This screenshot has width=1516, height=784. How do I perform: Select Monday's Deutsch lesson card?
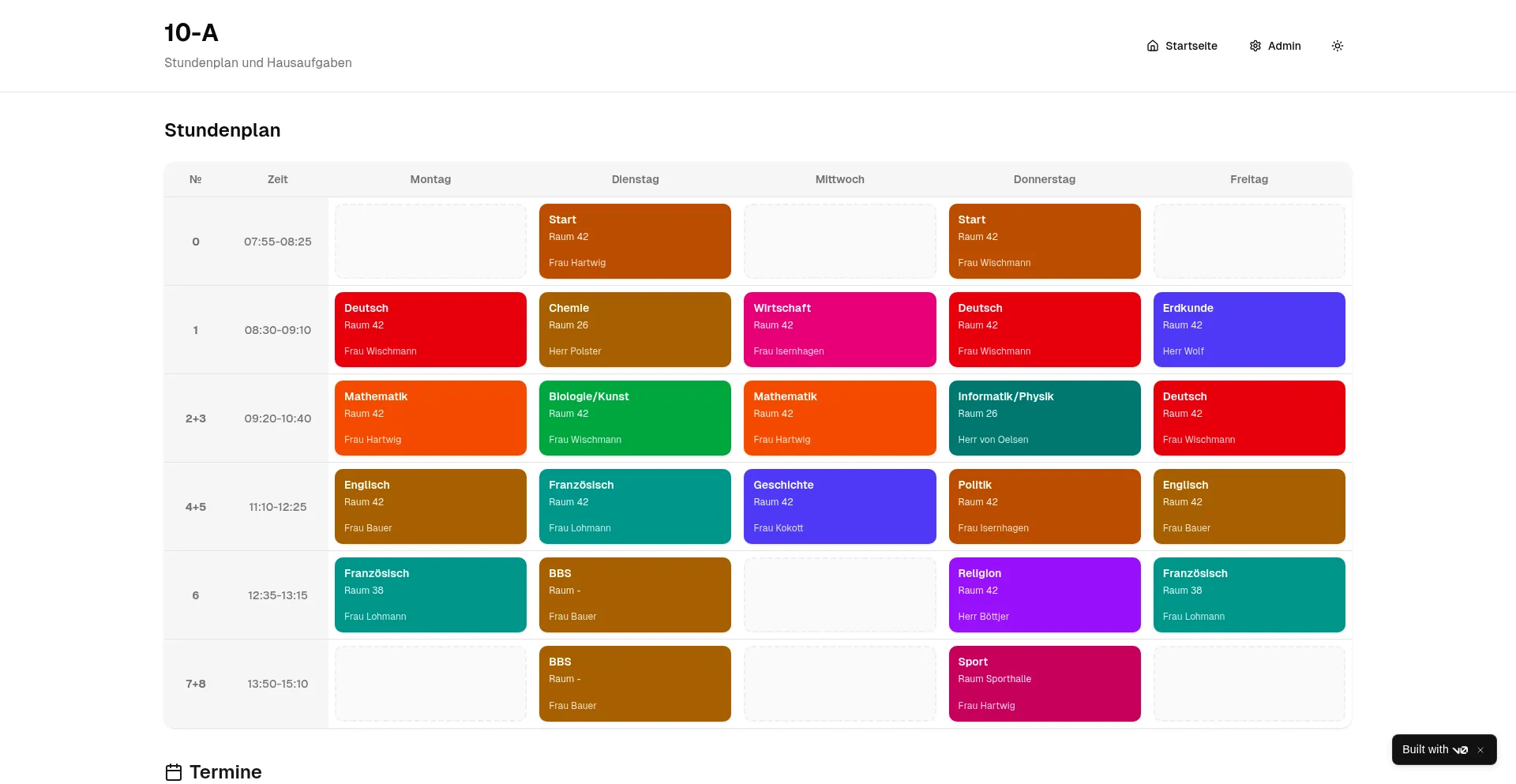pyautogui.click(x=430, y=329)
